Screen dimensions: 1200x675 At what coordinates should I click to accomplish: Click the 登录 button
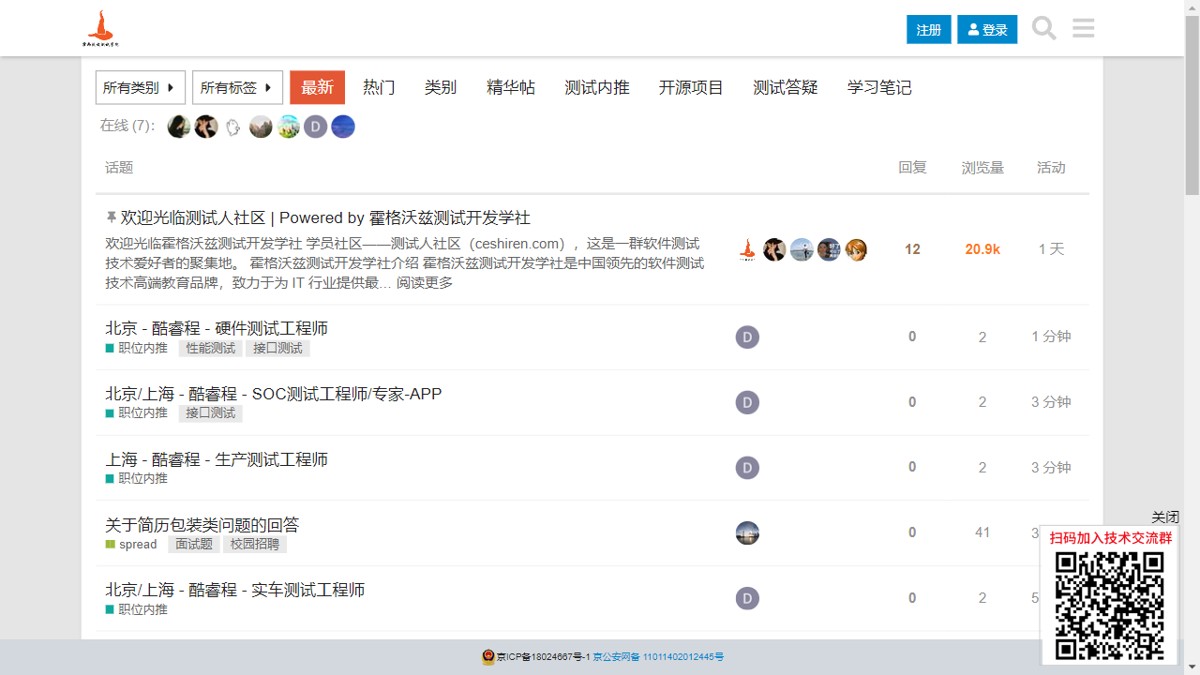point(987,30)
